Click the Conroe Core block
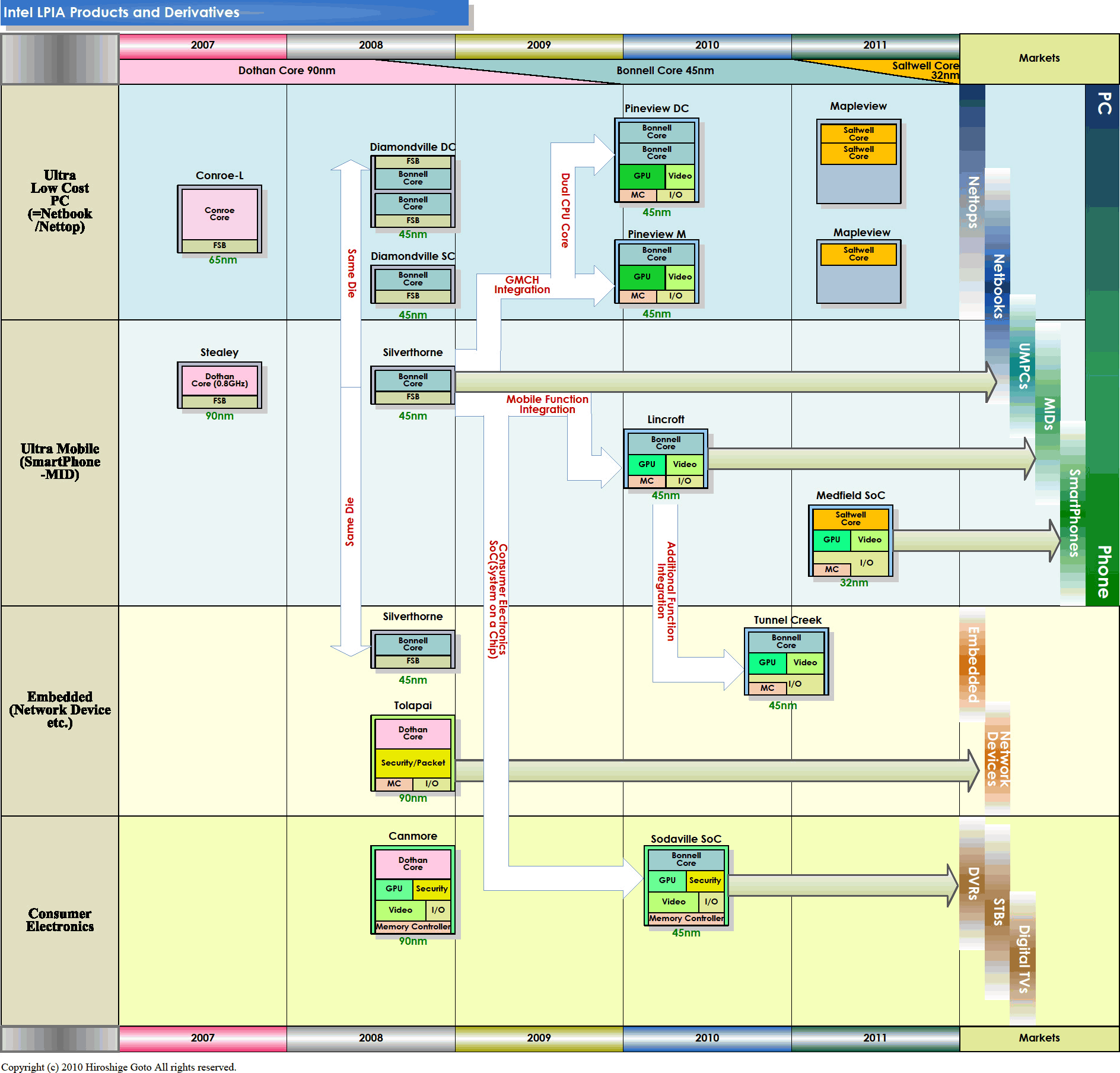This screenshot has height=1073, width=1120. pos(219,214)
